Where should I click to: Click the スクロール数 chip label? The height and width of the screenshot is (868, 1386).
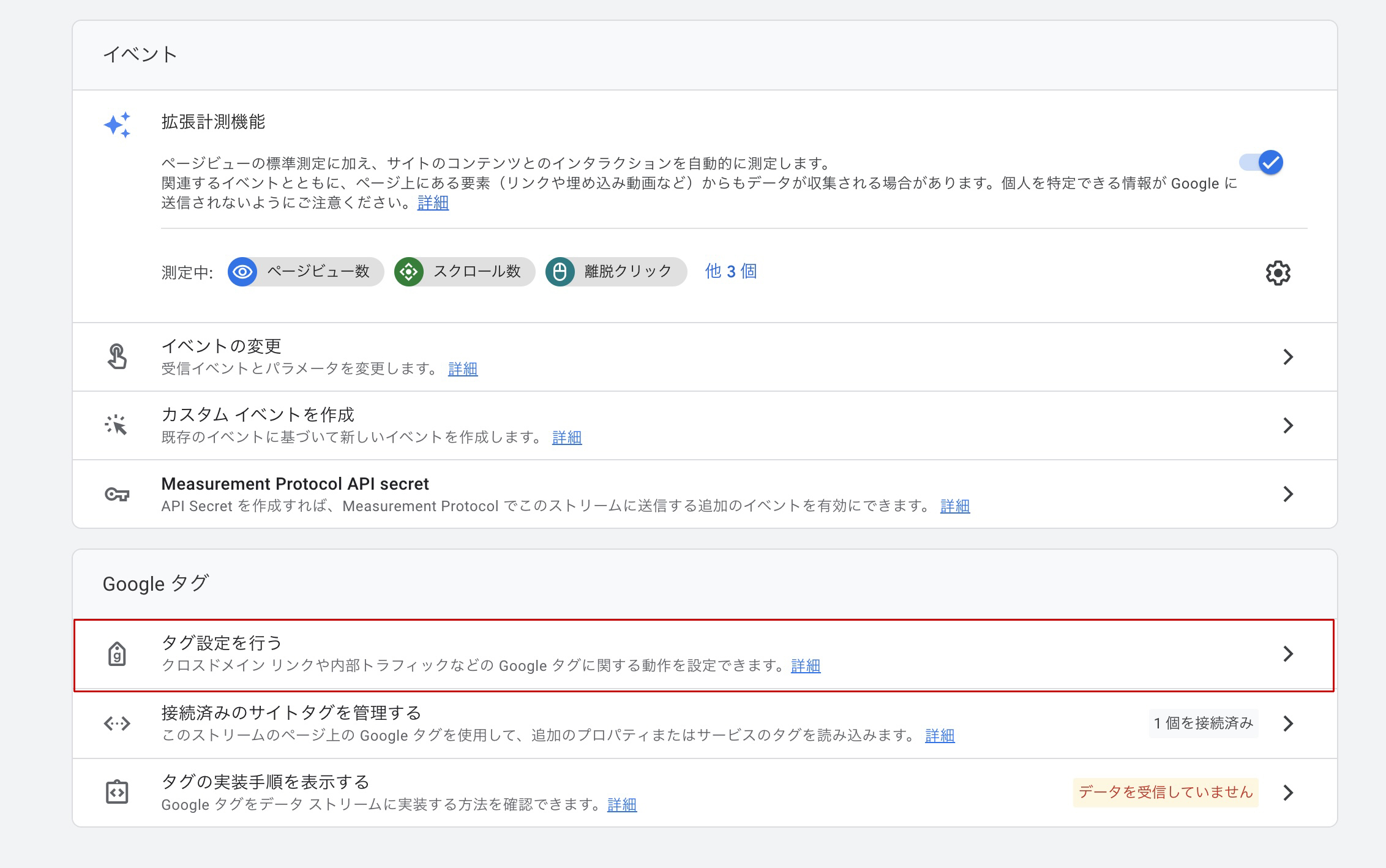[477, 271]
